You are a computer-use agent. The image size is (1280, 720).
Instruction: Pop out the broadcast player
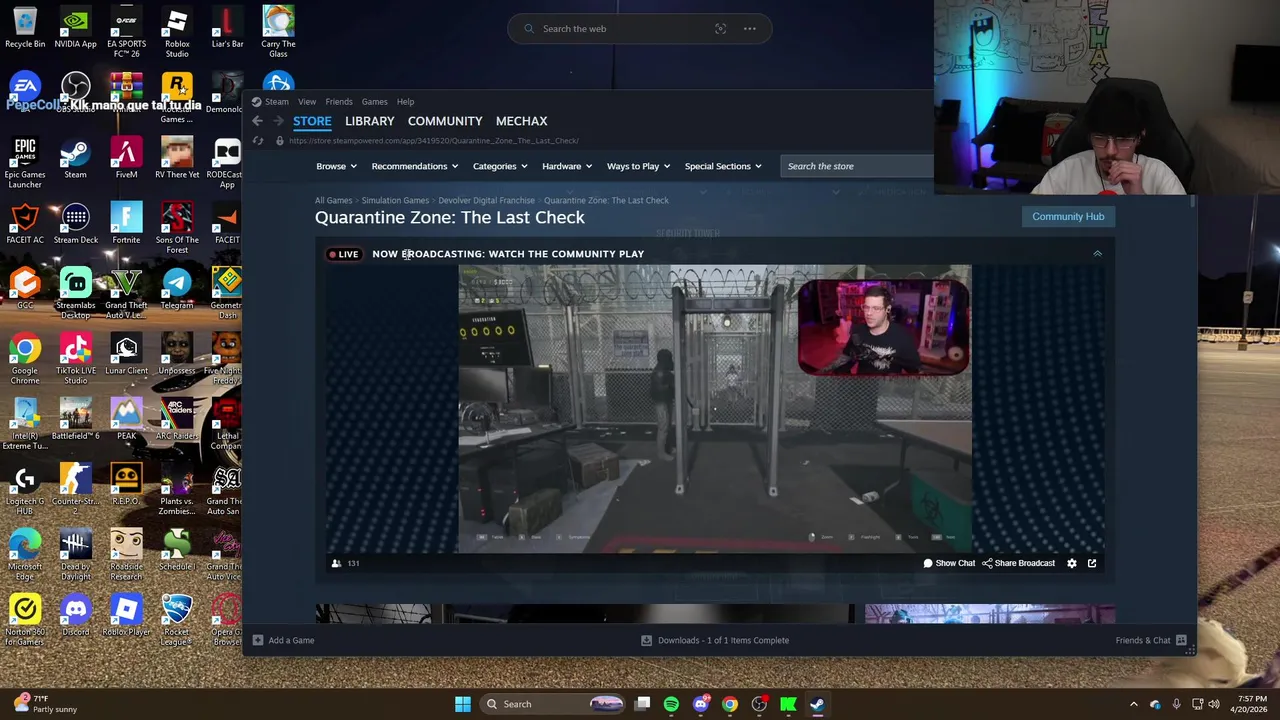tap(1092, 563)
